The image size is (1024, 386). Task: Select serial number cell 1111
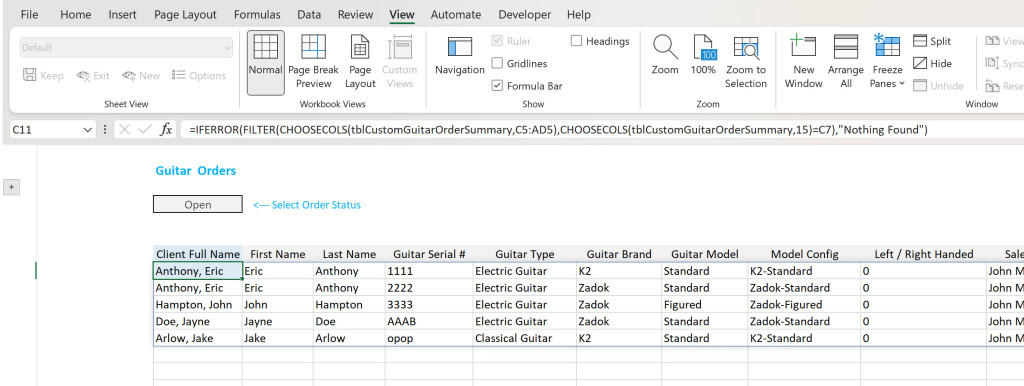point(429,271)
